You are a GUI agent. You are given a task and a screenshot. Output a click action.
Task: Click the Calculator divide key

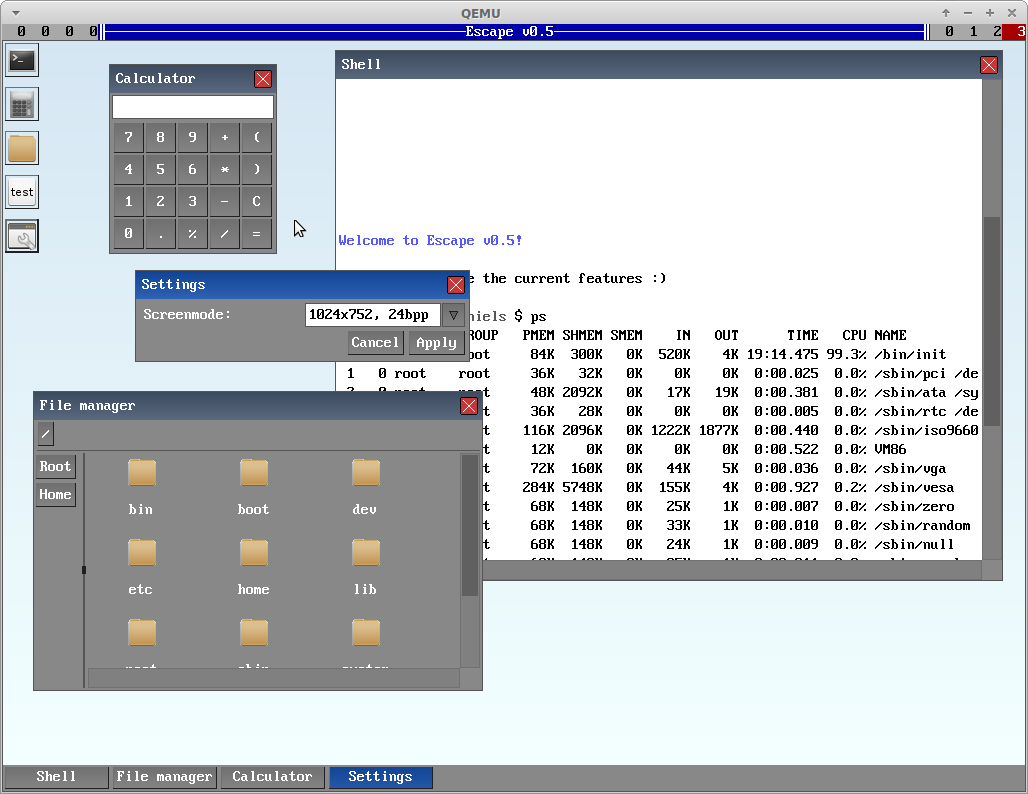pyautogui.click(x=224, y=233)
